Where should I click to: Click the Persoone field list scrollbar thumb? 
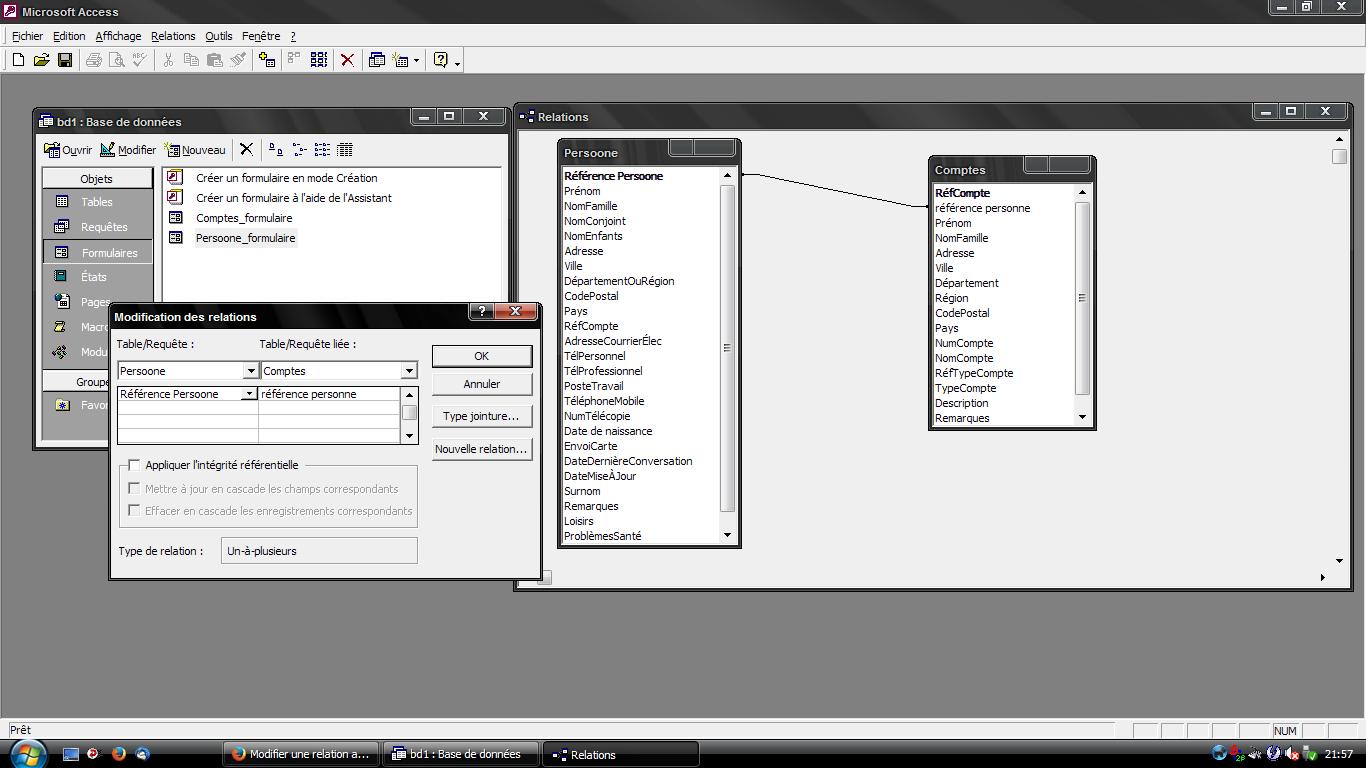tap(727, 348)
